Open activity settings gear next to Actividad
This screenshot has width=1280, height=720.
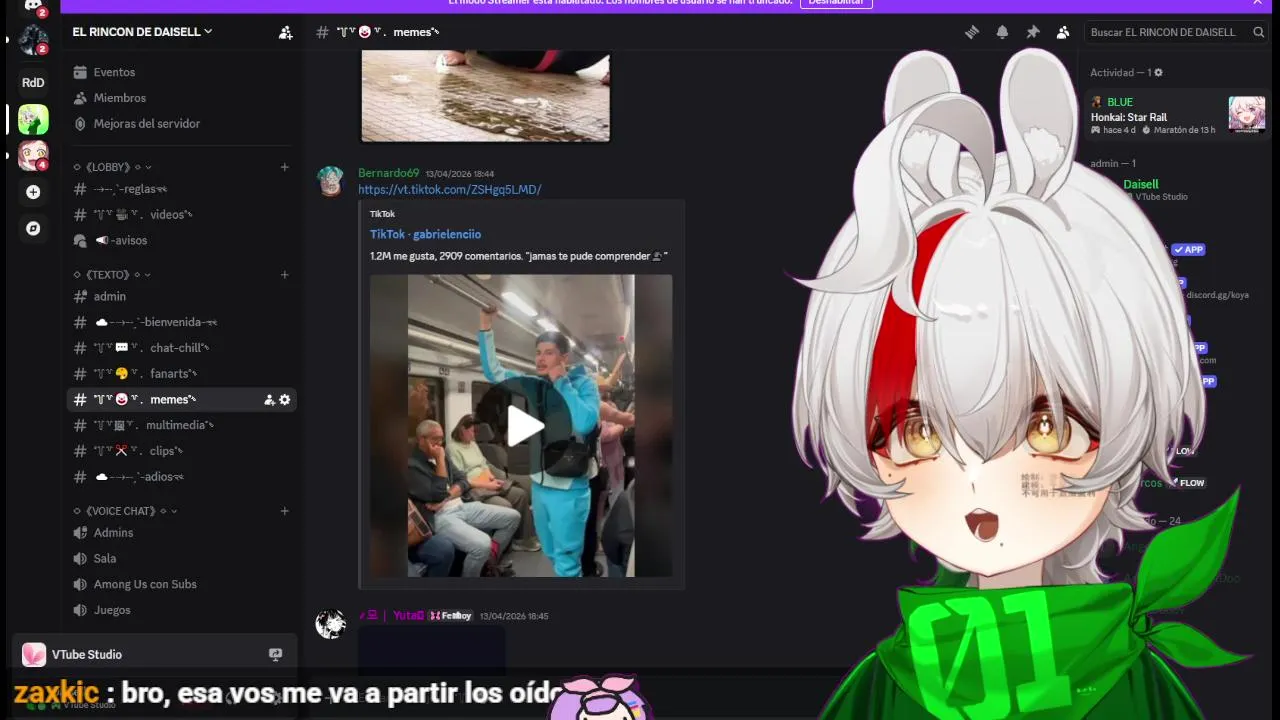1158,73
